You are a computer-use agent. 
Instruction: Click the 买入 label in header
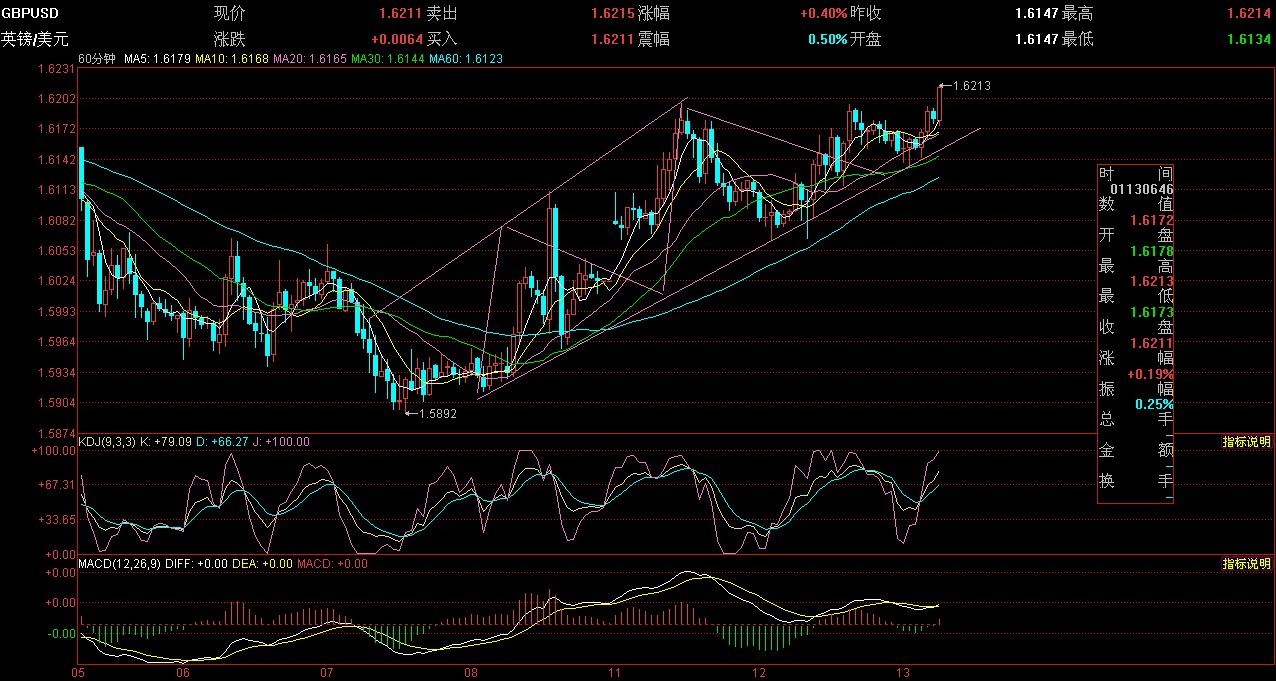(442, 40)
